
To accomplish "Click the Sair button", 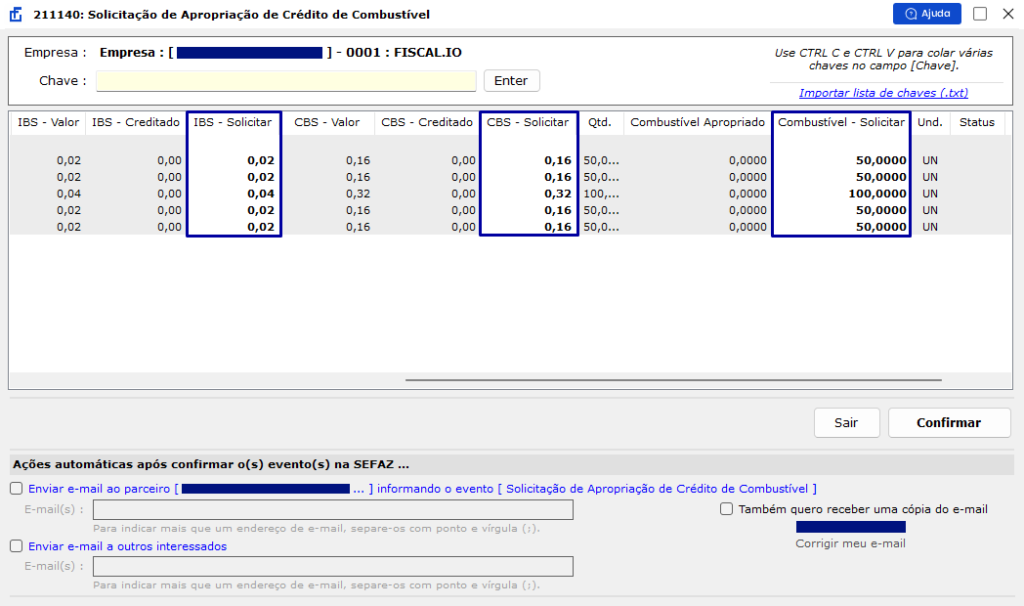I will pyautogui.click(x=846, y=423).
